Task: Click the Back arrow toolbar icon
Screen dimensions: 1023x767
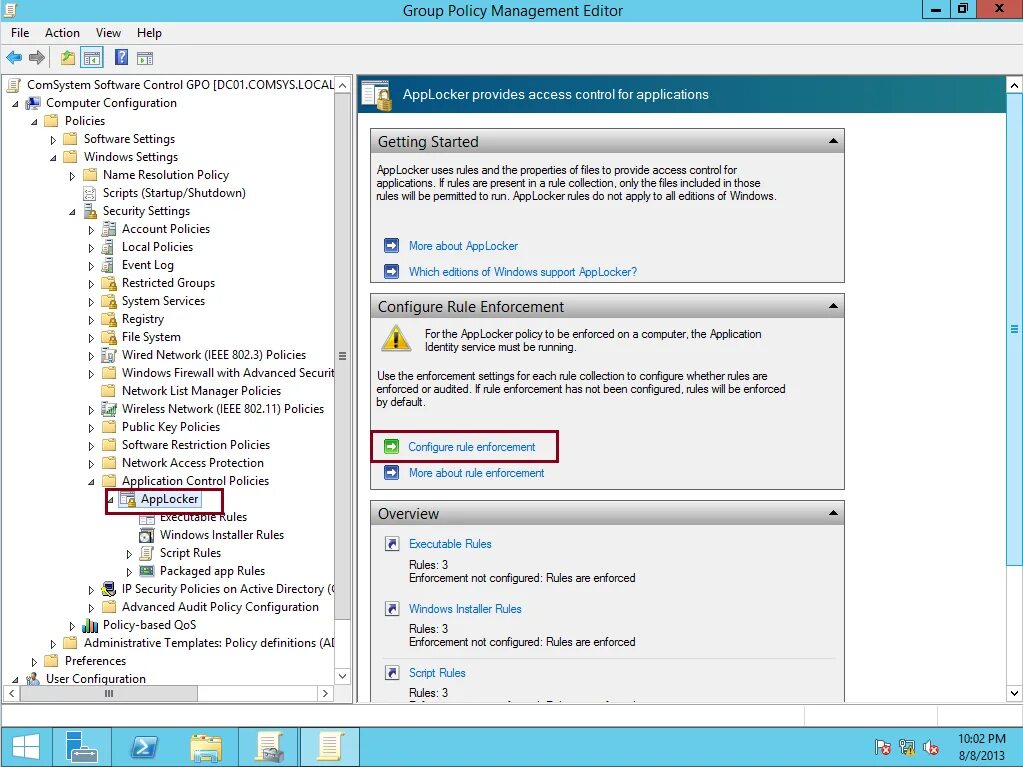Action: coord(14,58)
